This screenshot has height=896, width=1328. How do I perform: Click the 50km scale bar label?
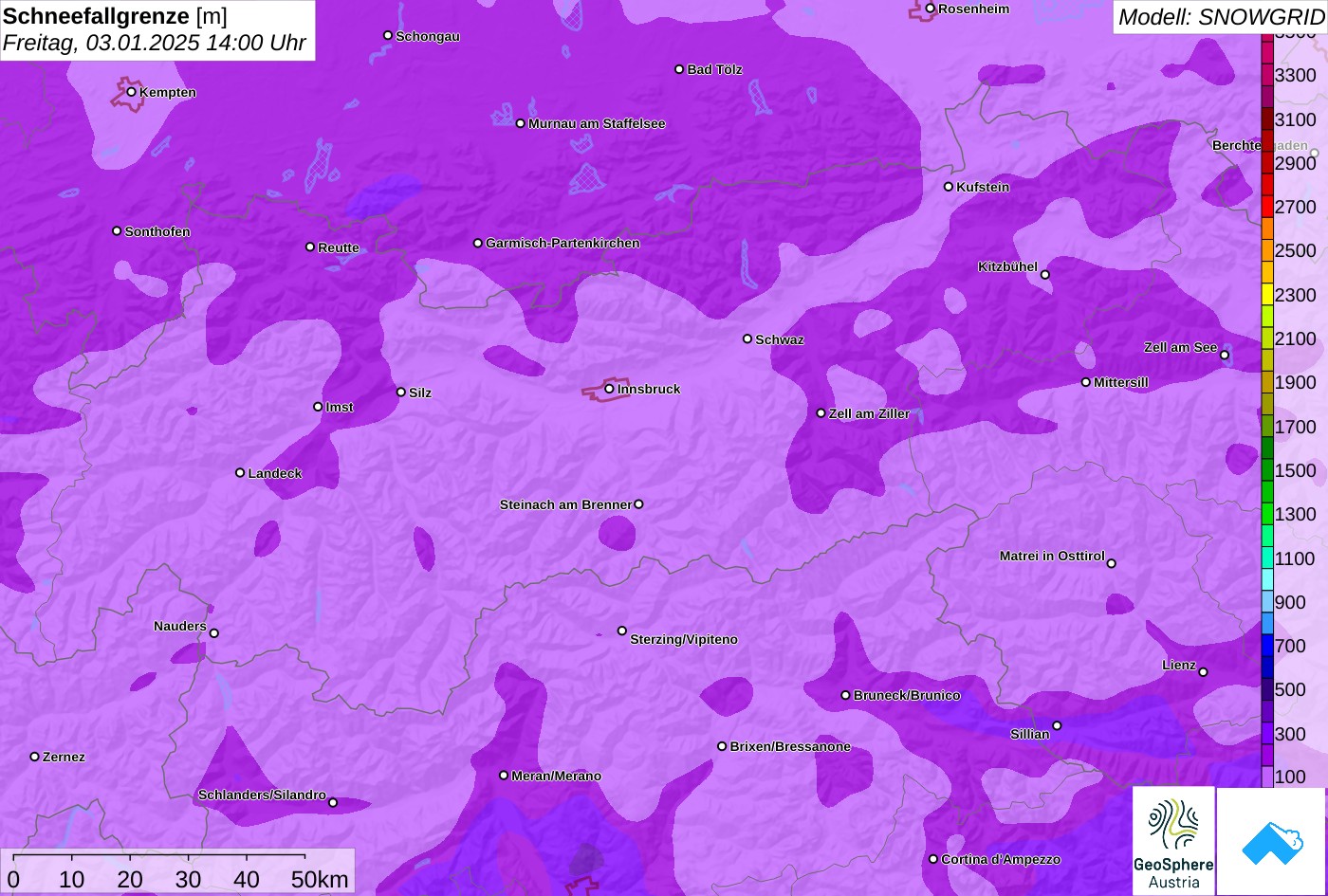click(320, 879)
